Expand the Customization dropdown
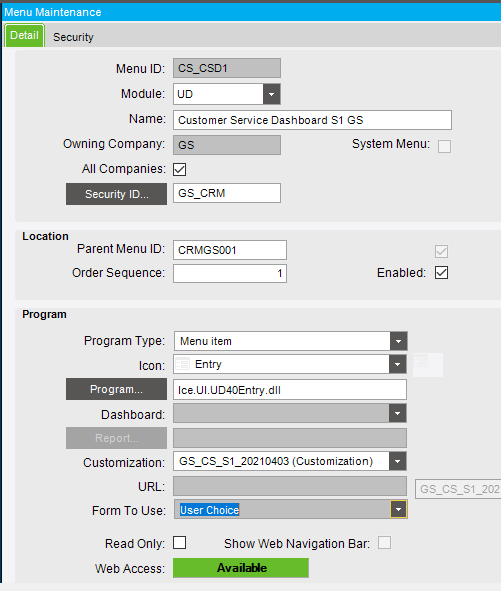501x591 pixels. pos(397,461)
